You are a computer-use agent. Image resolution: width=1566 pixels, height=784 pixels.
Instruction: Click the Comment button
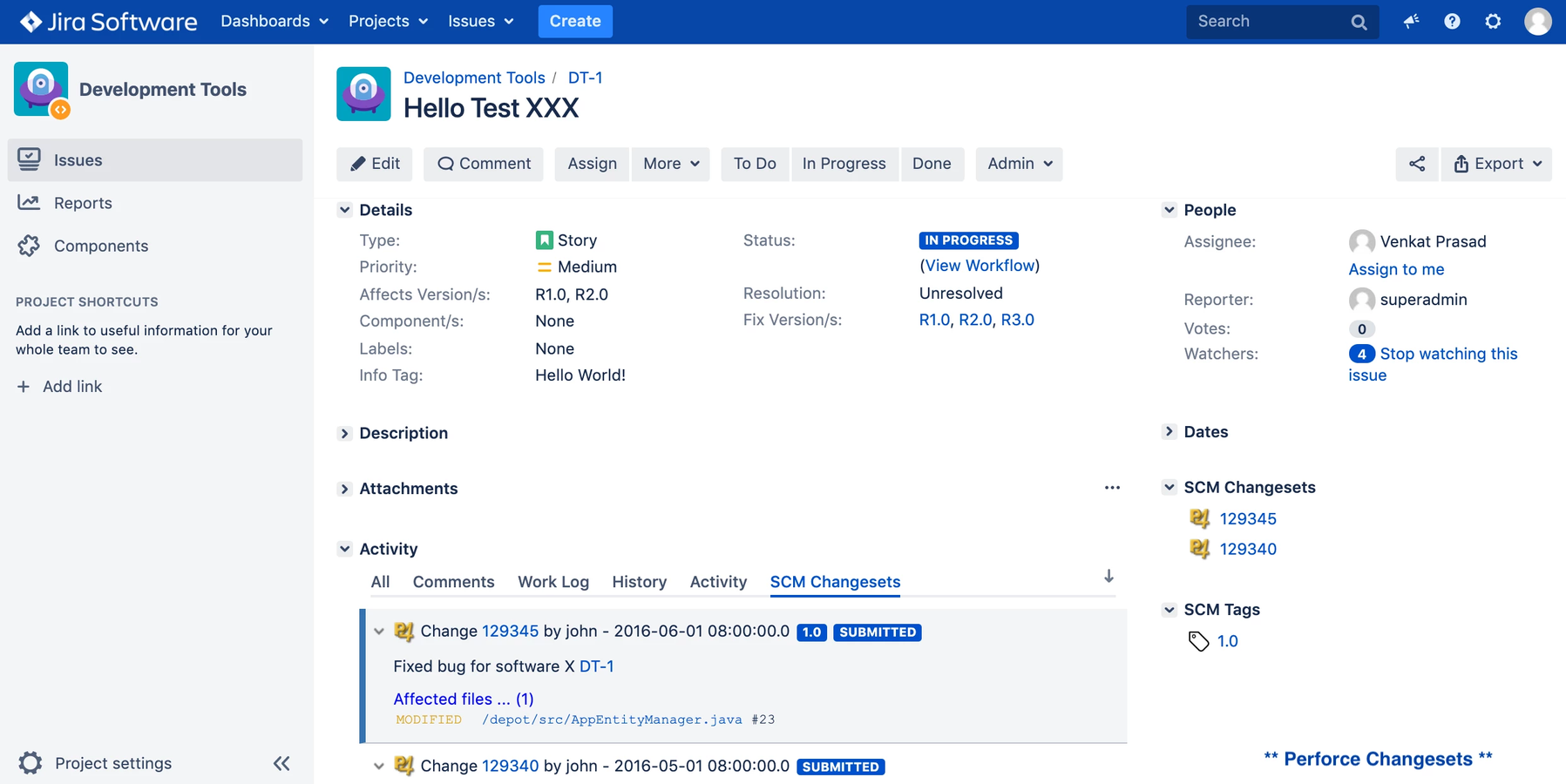click(484, 164)
